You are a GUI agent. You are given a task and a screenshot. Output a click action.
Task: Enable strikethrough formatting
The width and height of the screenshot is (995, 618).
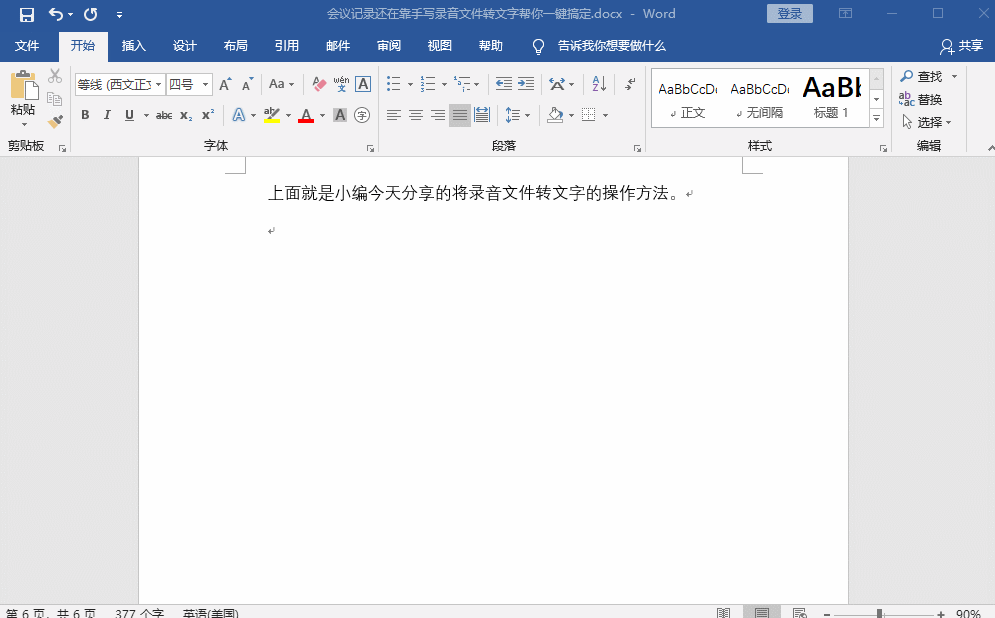point(163,114)
